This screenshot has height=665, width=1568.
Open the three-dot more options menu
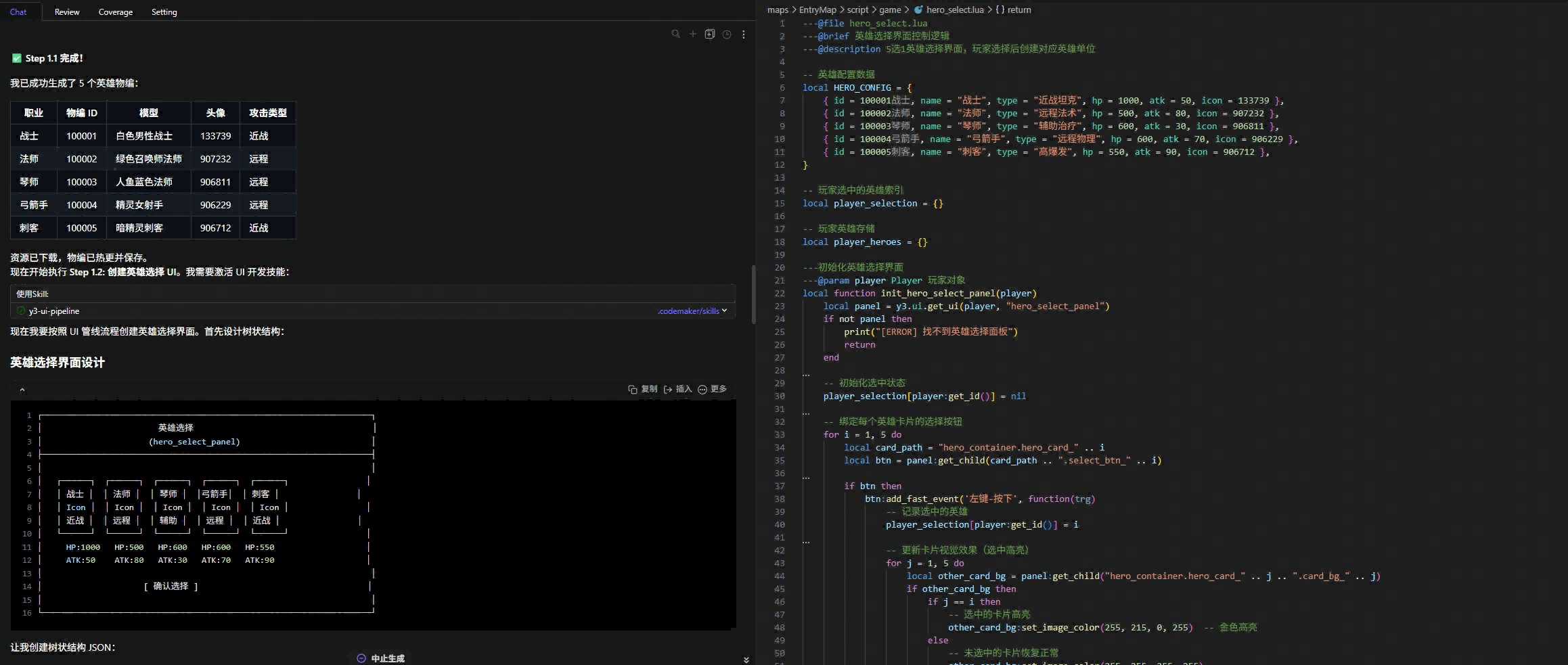point(743,34)
